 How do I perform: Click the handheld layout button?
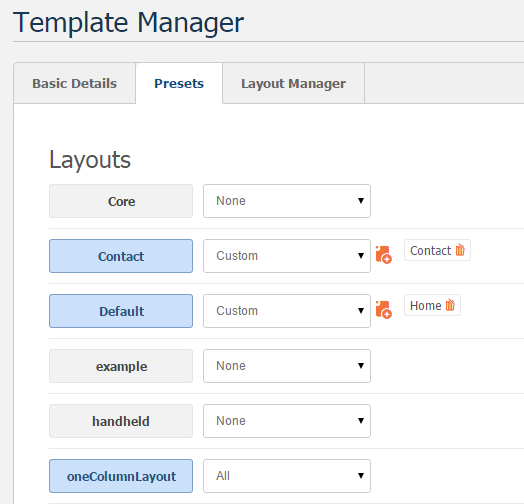(x=121, y=421)
